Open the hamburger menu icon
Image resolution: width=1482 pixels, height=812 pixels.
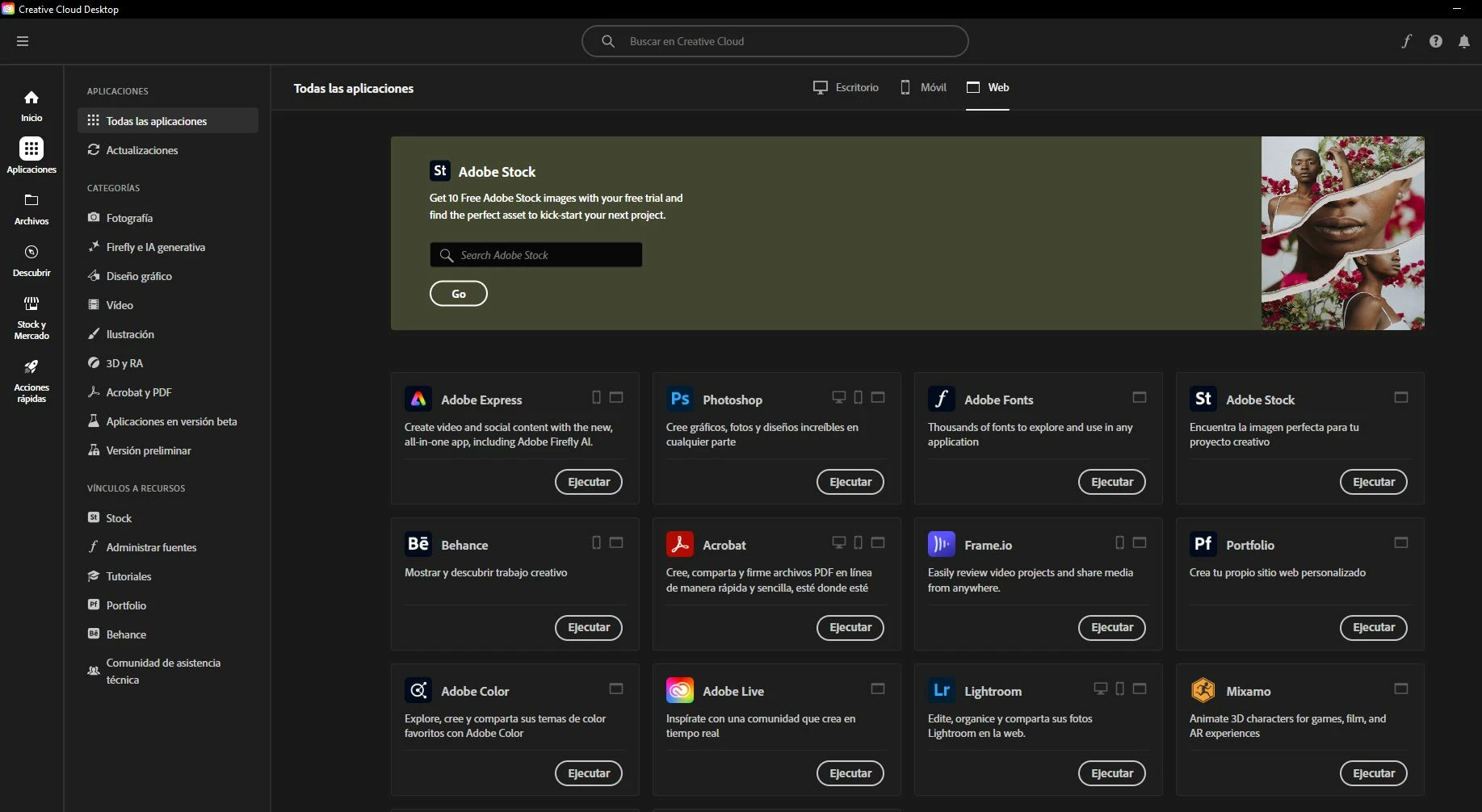point(23,41)
